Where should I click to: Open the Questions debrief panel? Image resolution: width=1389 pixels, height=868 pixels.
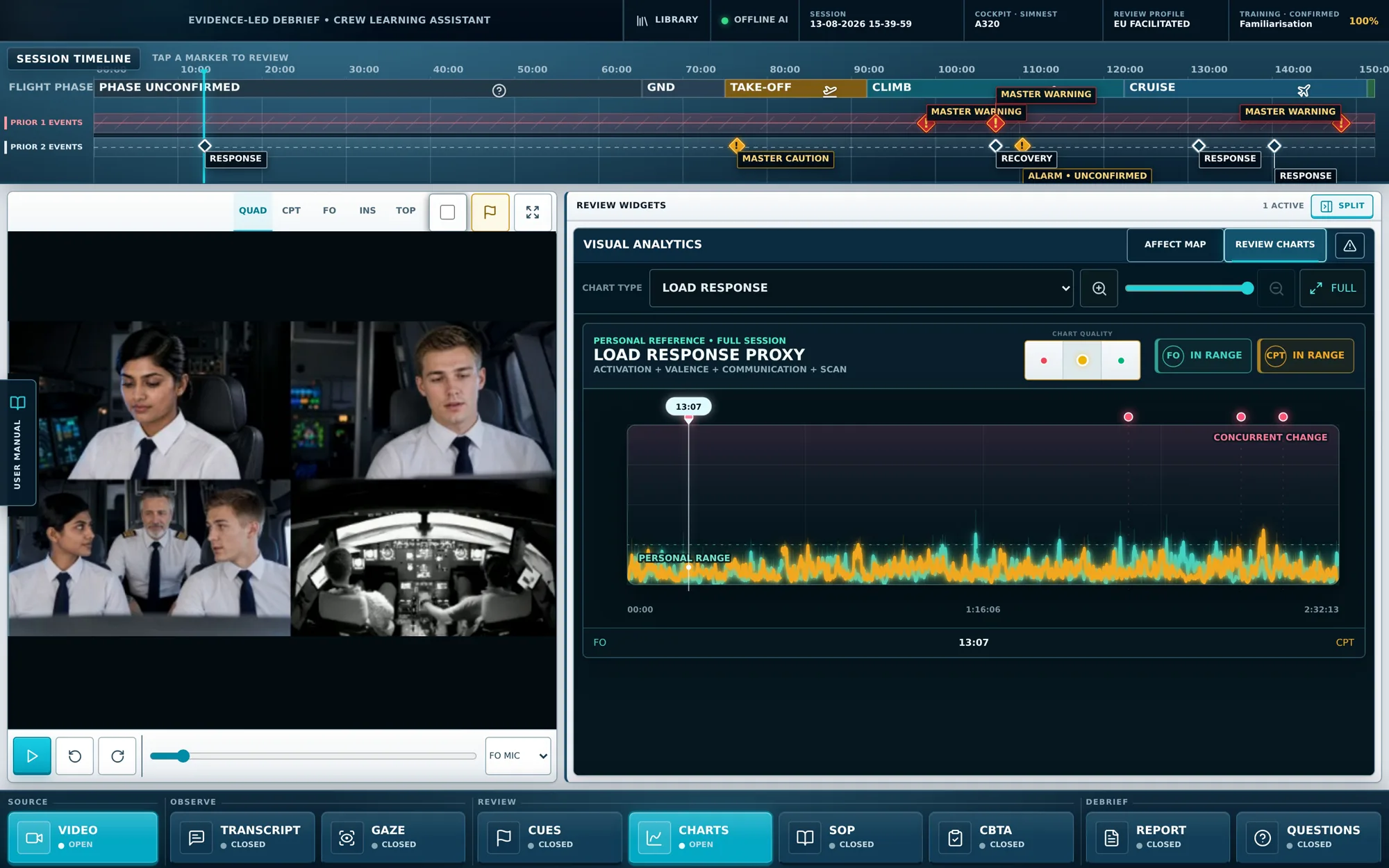click(x=1308, y=837)
